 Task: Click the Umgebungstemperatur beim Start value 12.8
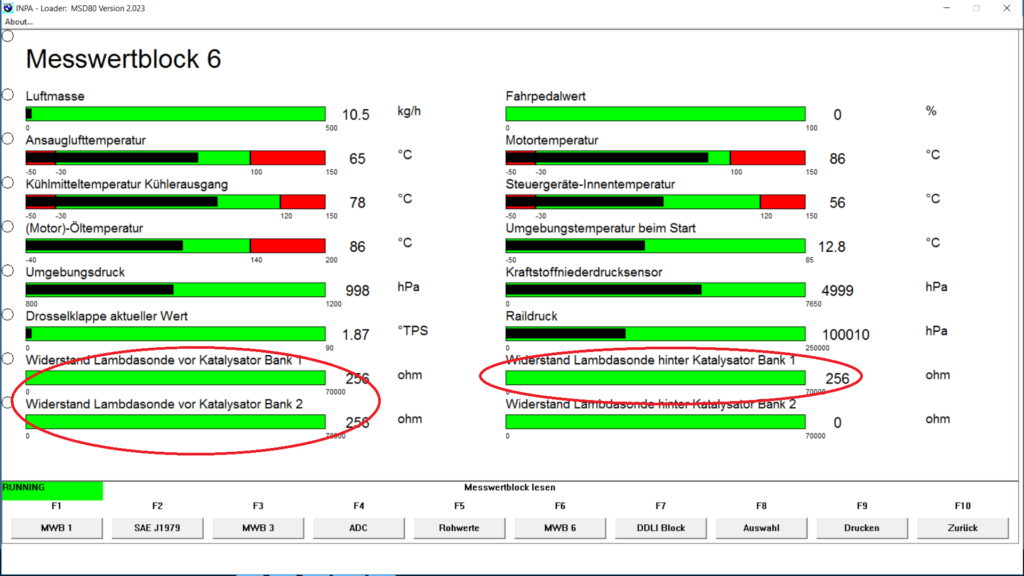pos(832,247)
